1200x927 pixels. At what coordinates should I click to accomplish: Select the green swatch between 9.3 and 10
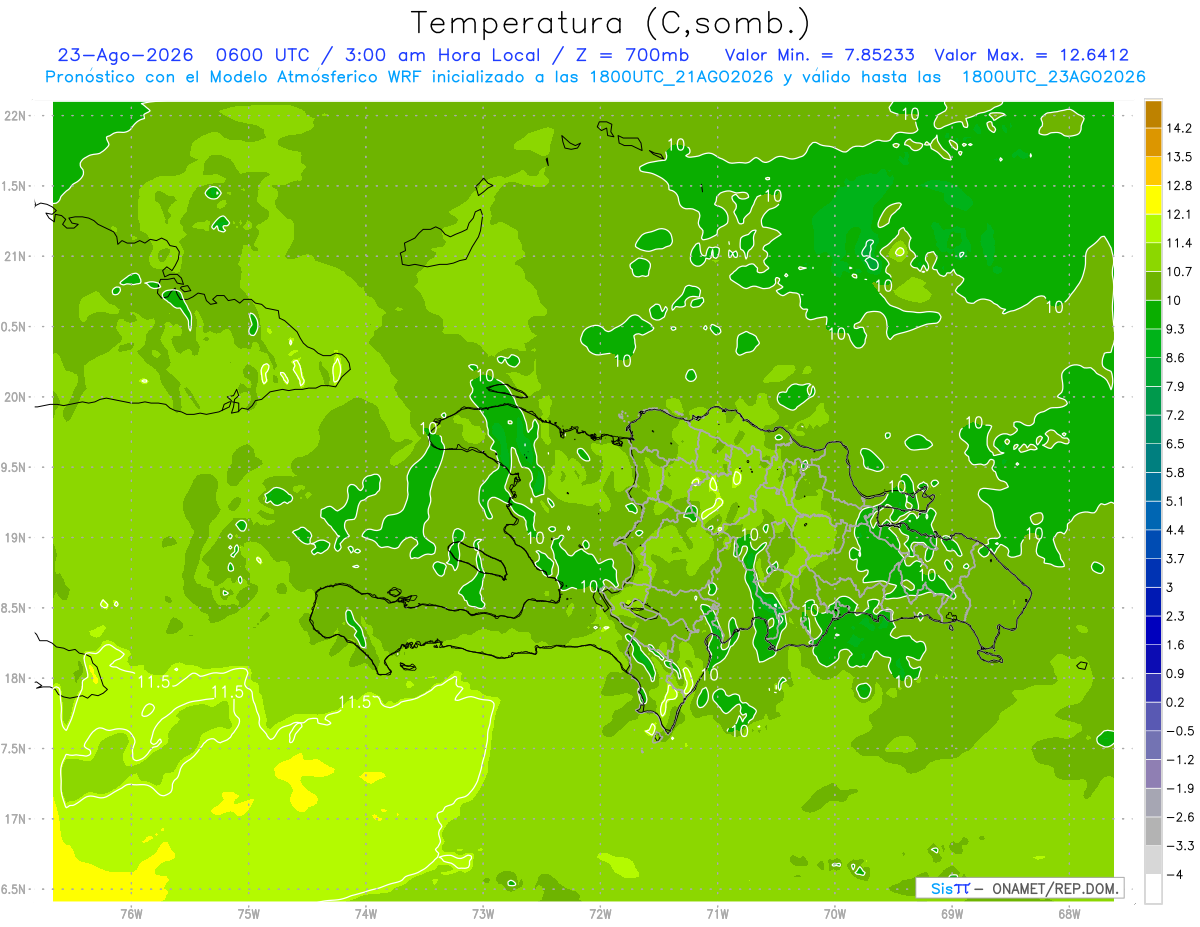1153,315
